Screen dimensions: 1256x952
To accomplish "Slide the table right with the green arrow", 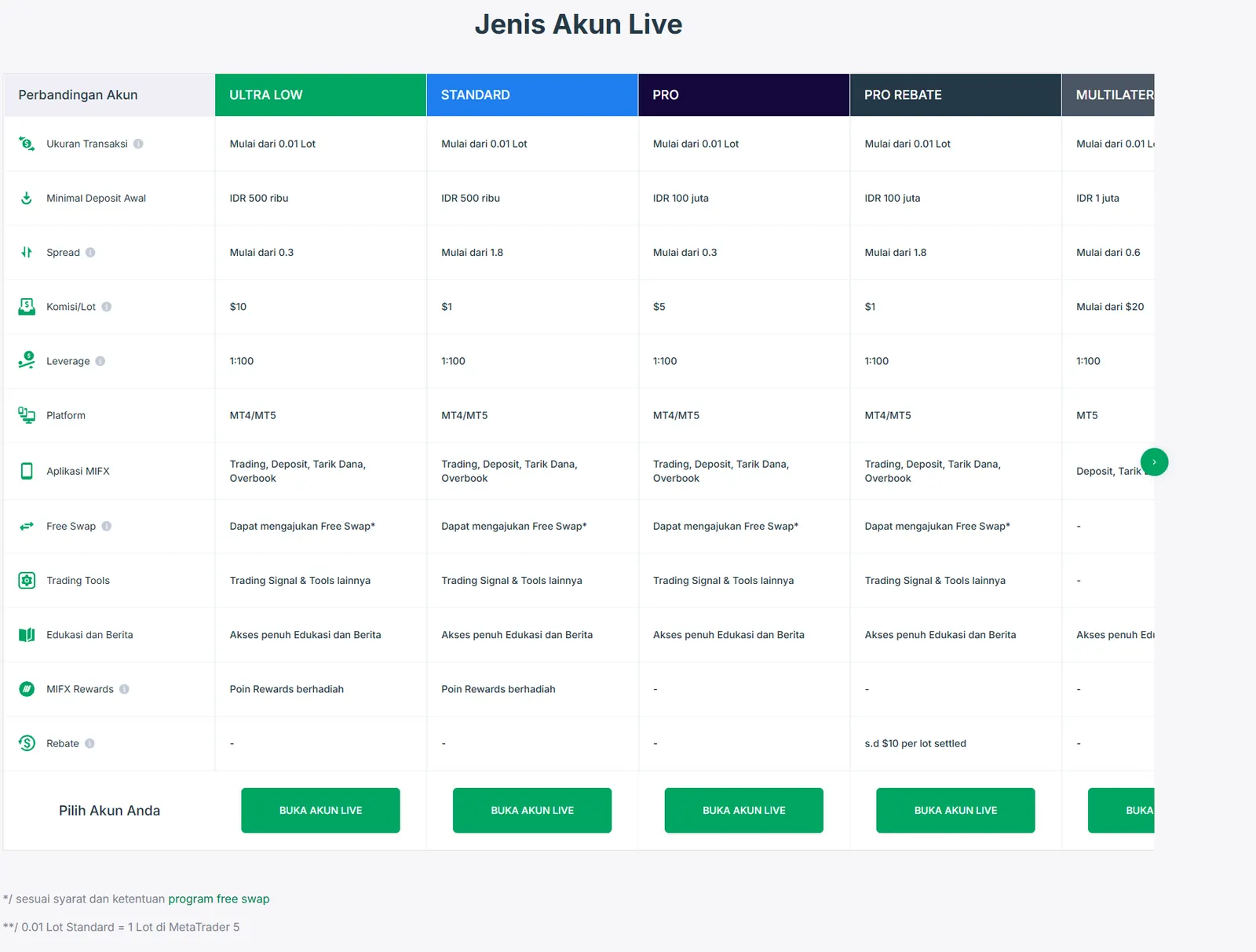I will tap(1154, 461).
